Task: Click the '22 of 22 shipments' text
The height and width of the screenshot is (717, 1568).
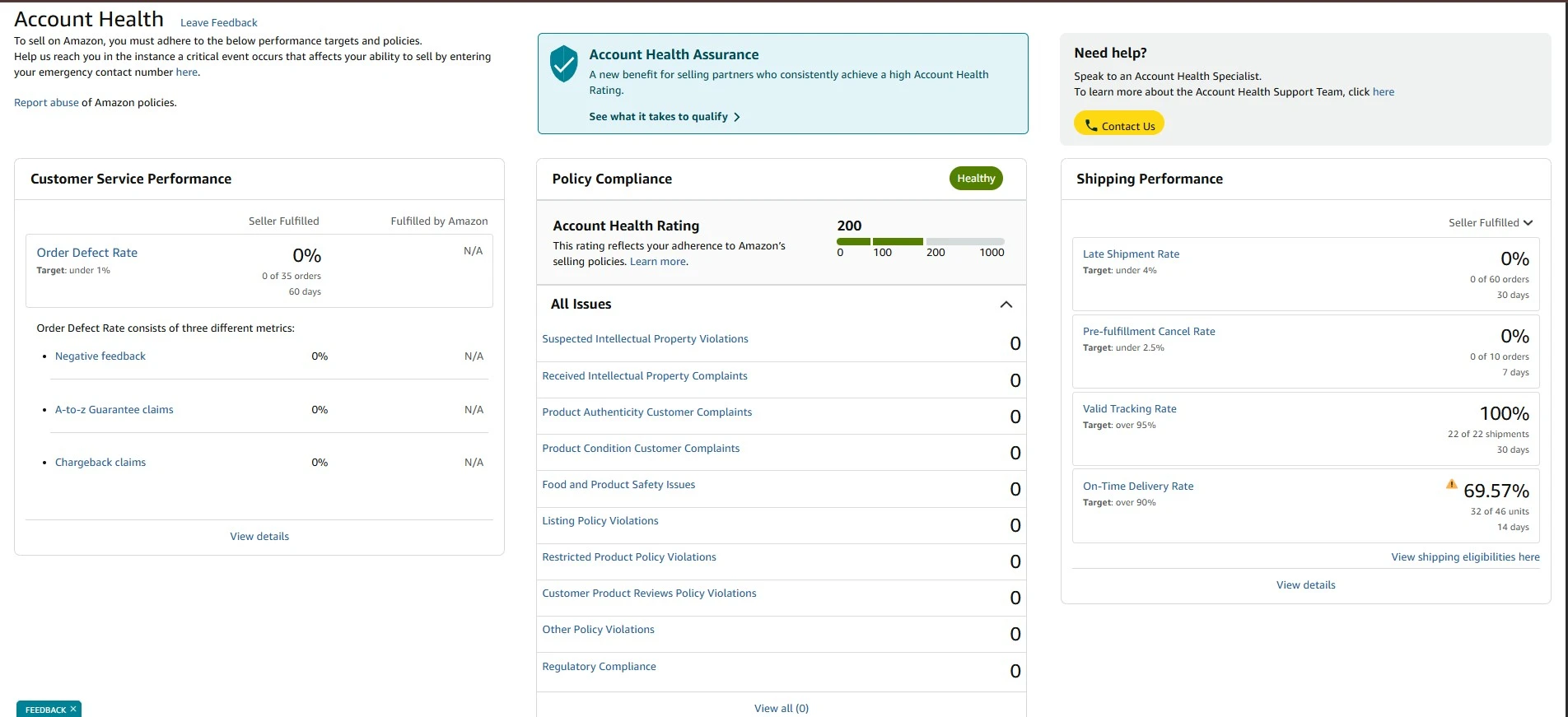Action: pos(1488,435)
